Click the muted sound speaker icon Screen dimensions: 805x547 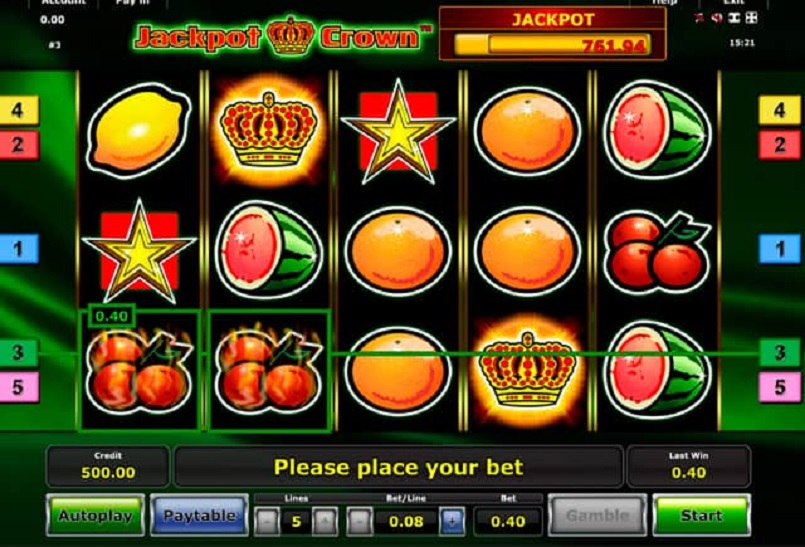(x=717, y=18)
